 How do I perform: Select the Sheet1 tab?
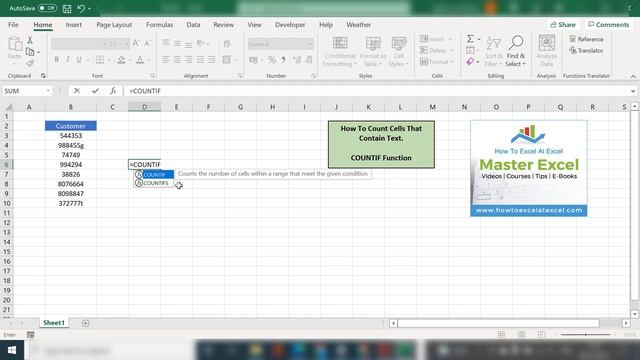point(54,323)
